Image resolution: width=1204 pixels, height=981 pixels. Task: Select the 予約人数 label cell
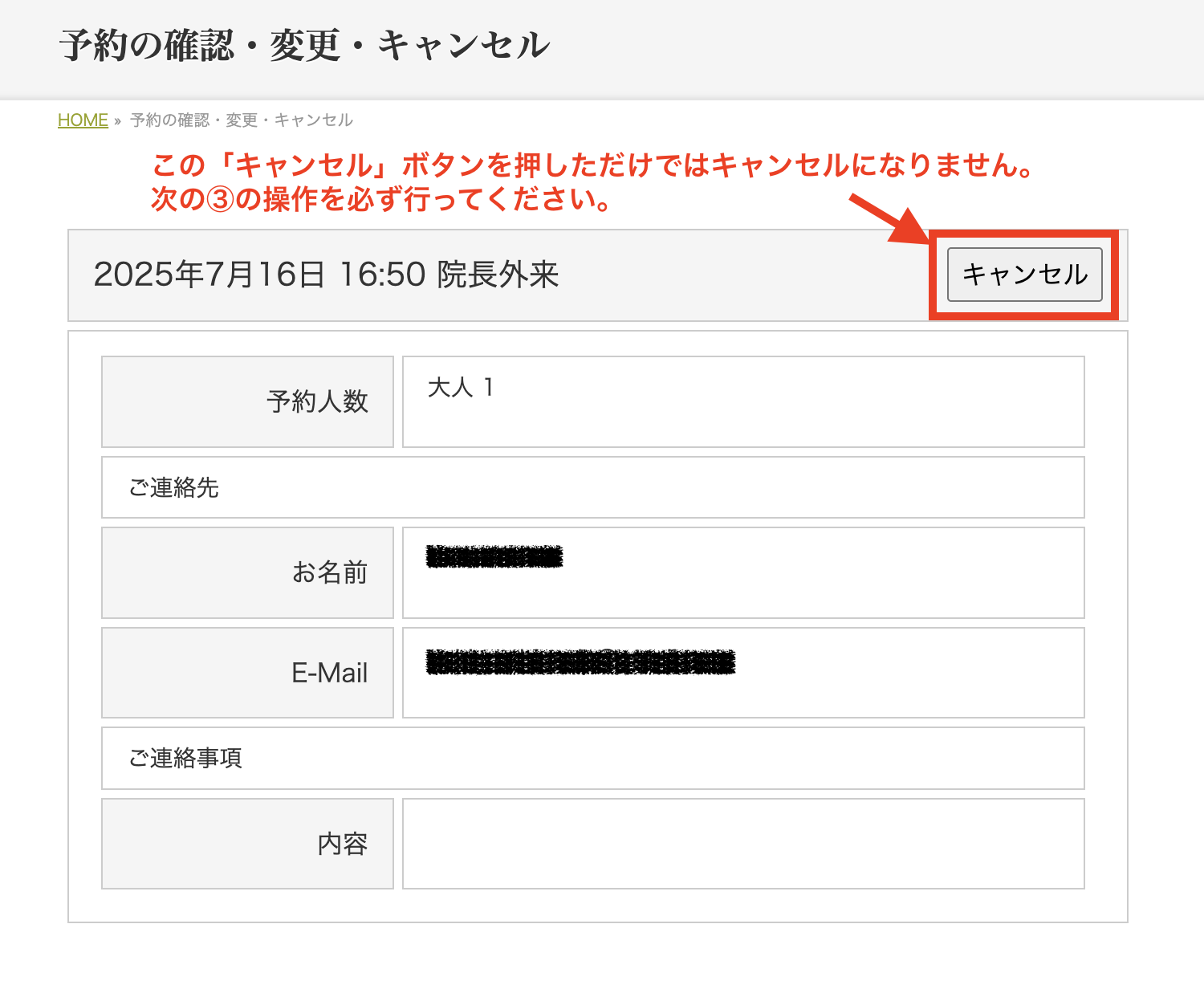point(247,401)
